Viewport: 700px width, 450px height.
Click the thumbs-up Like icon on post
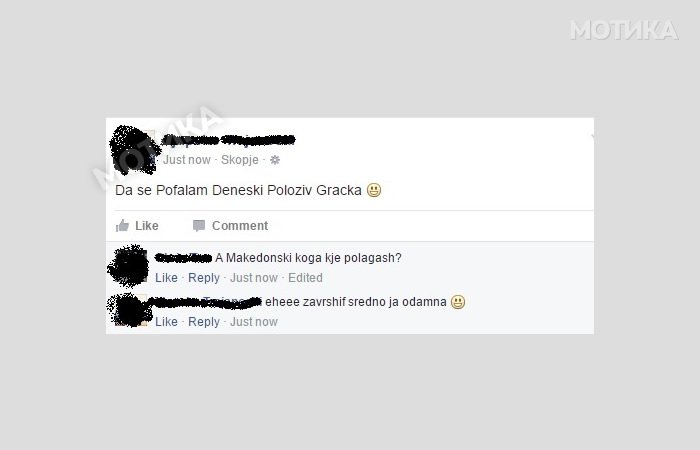point(122,225)
